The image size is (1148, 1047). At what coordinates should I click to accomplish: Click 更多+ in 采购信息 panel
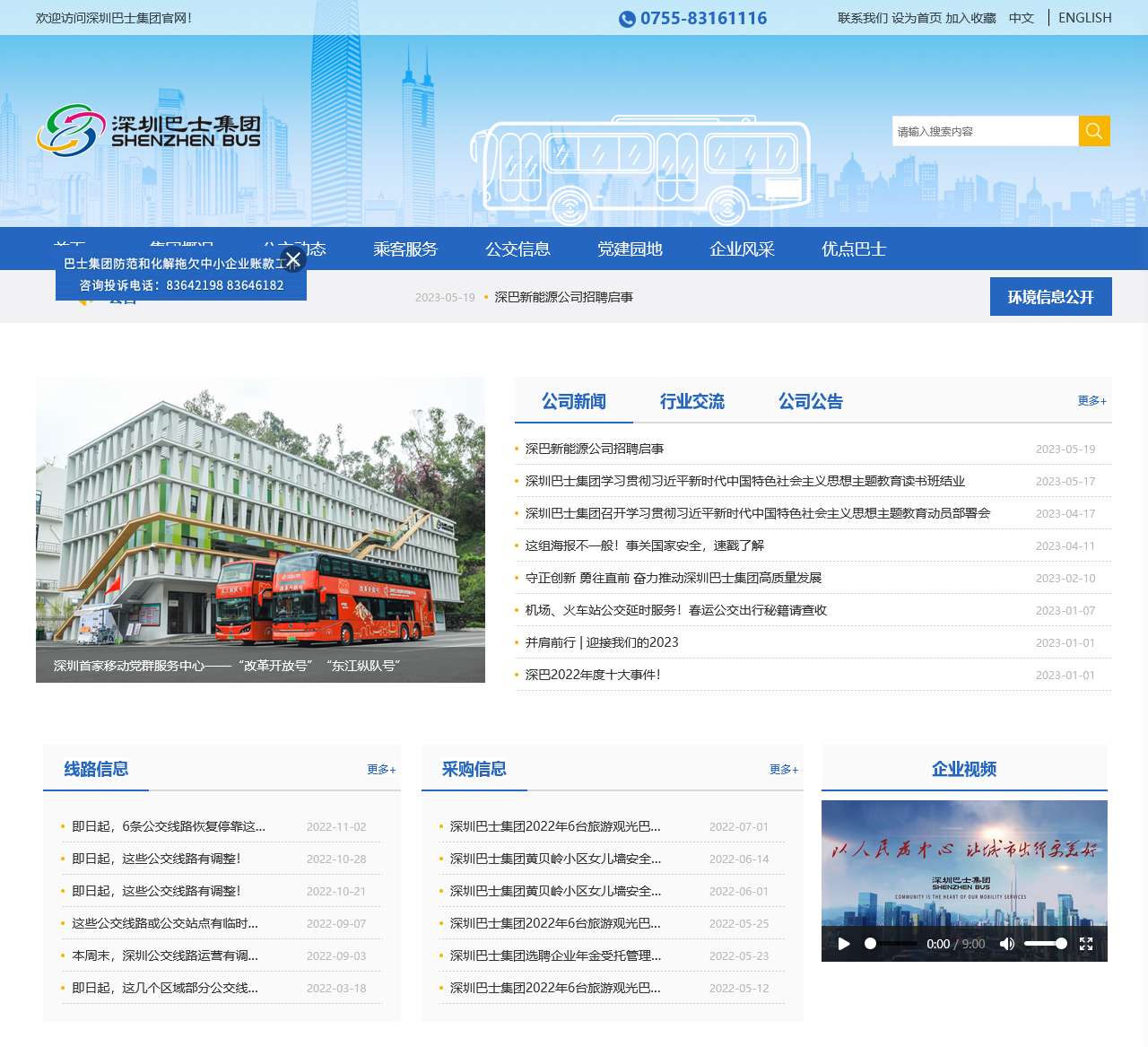[784, 770]
